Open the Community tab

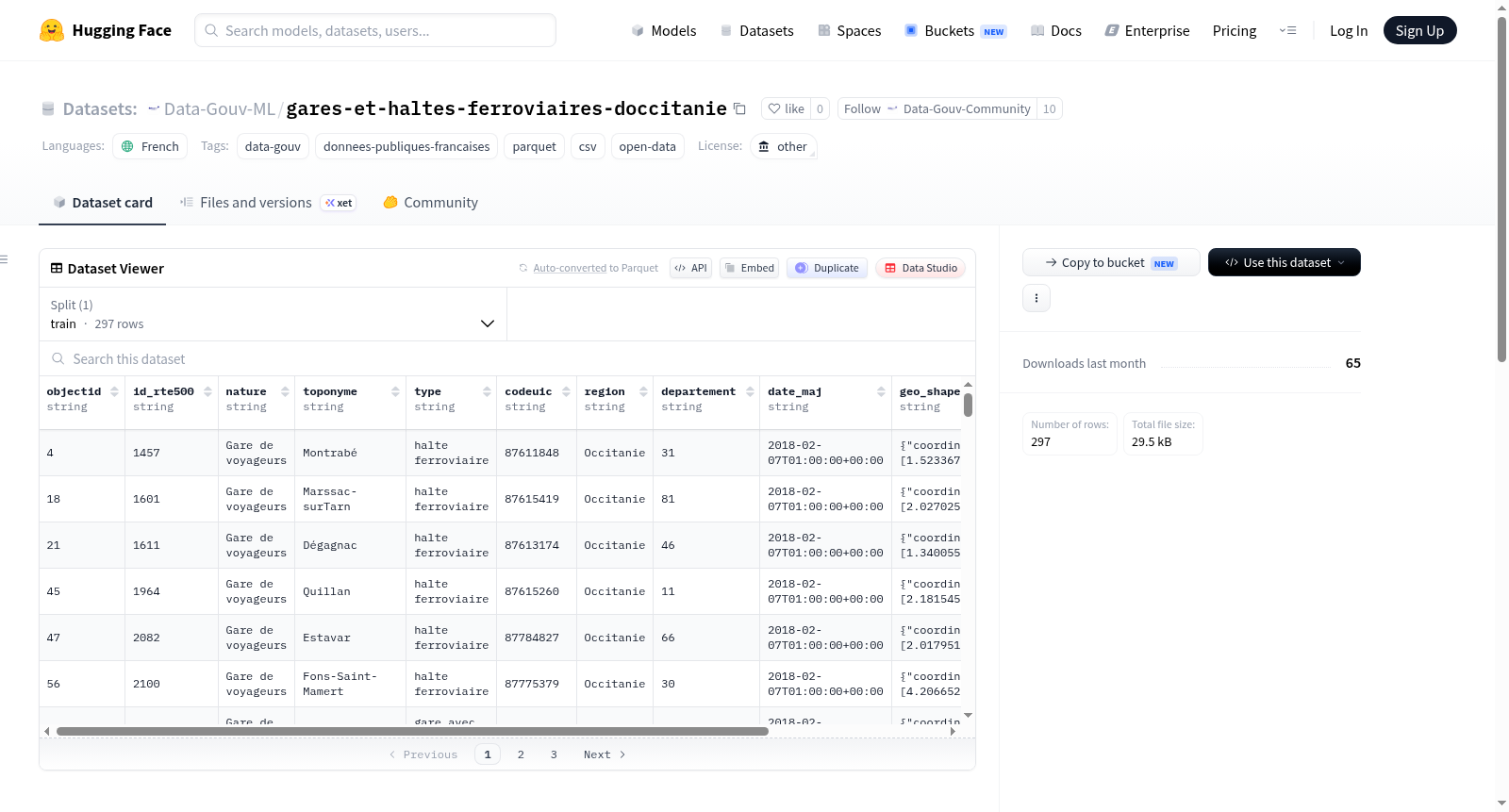pyautogui.click(x=430, y=202)
